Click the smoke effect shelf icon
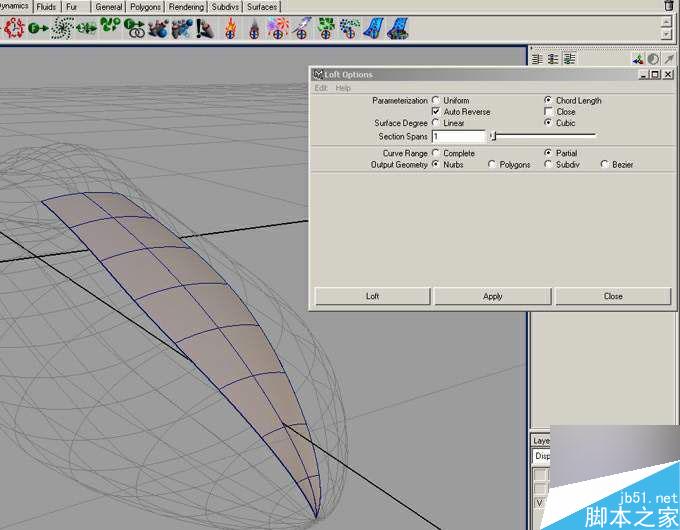 [x=255, y=27]
